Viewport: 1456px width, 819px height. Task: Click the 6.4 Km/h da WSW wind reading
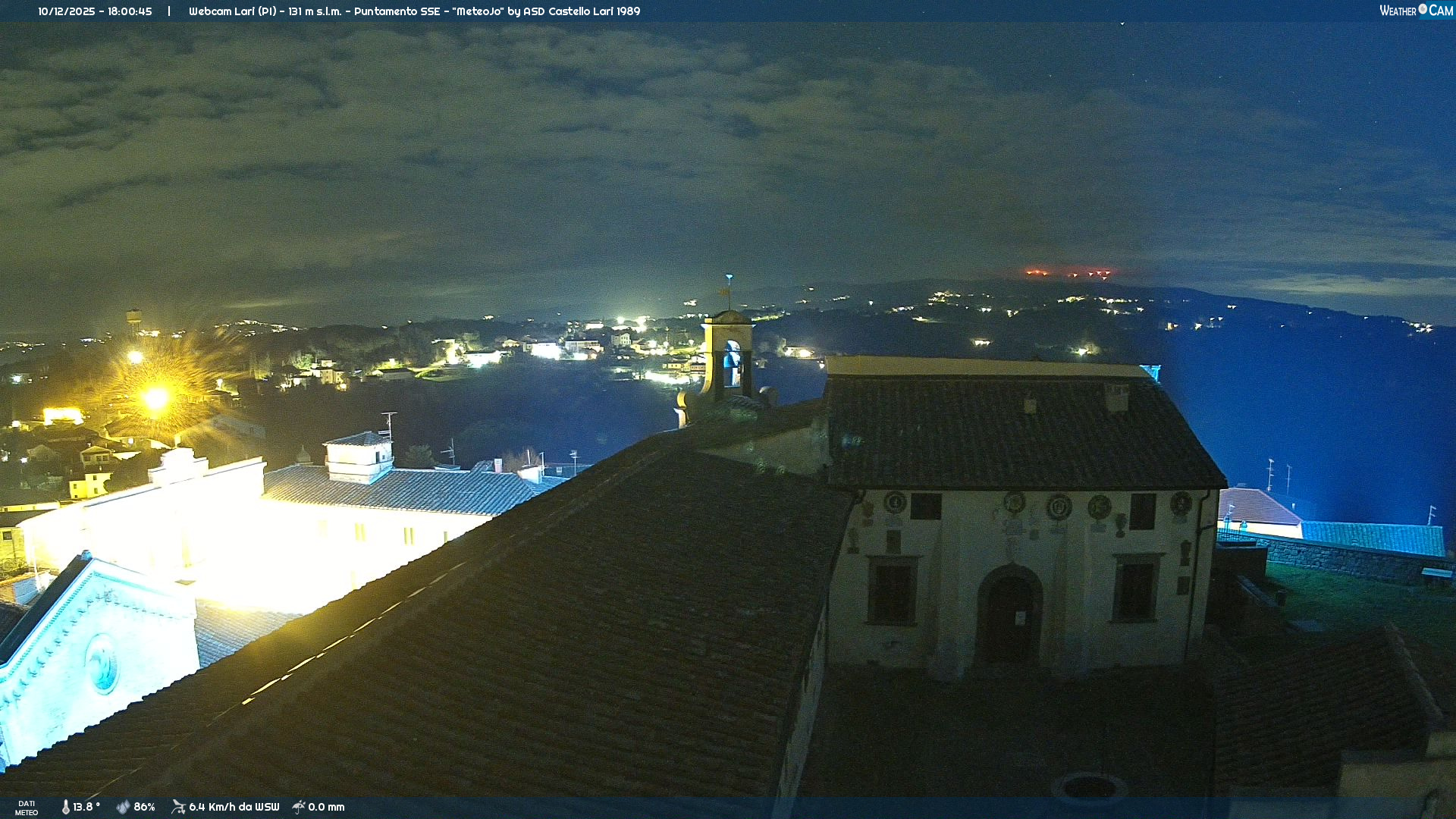click(234, 807)
